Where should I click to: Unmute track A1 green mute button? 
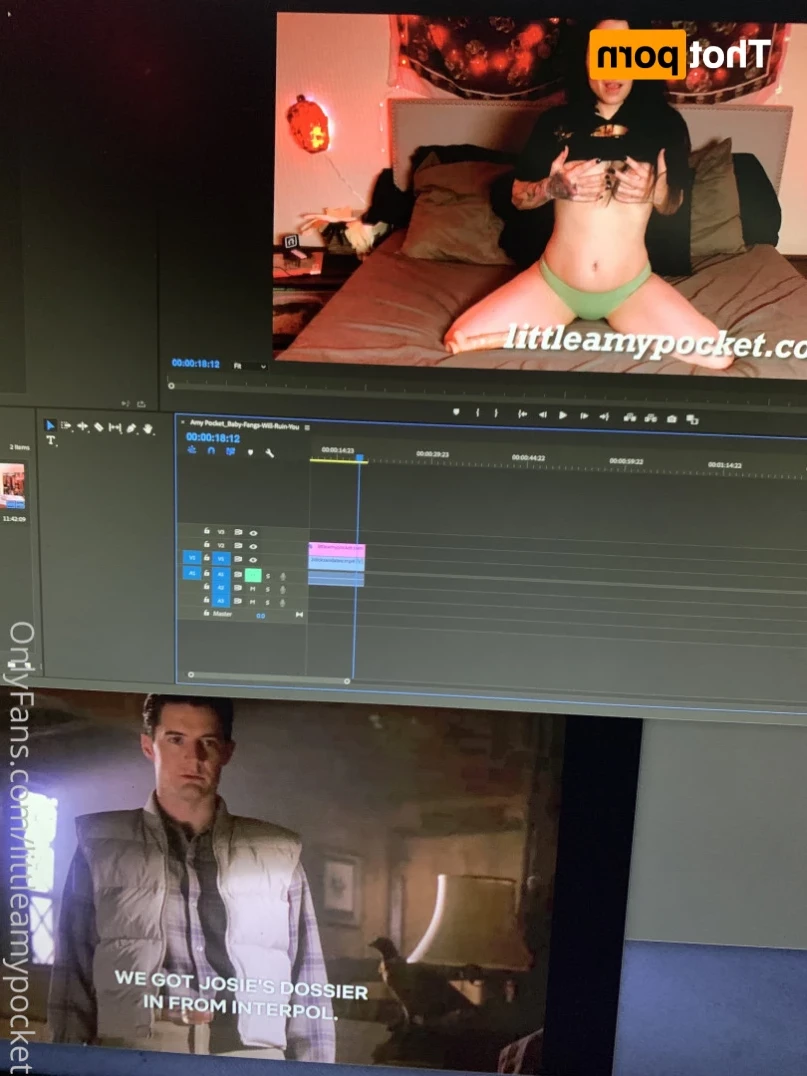tap(253, 575)
